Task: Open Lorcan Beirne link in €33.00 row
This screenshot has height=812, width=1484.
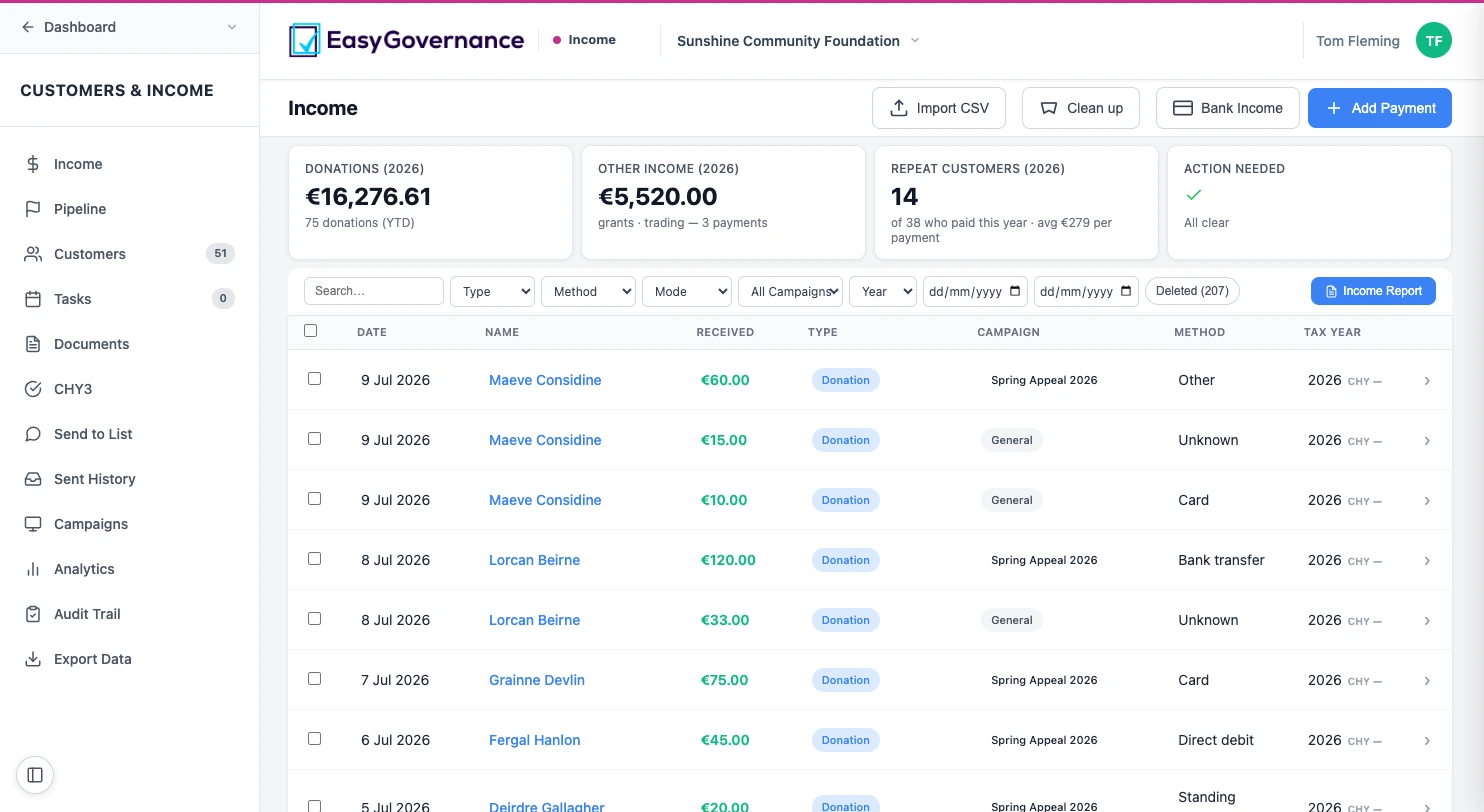Action: click(534, 620)
